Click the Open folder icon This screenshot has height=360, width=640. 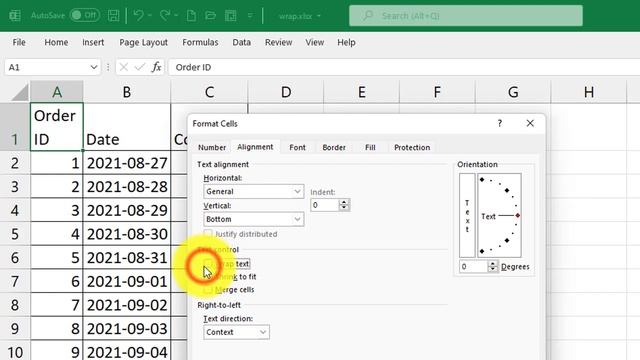[x=210, y=16]
